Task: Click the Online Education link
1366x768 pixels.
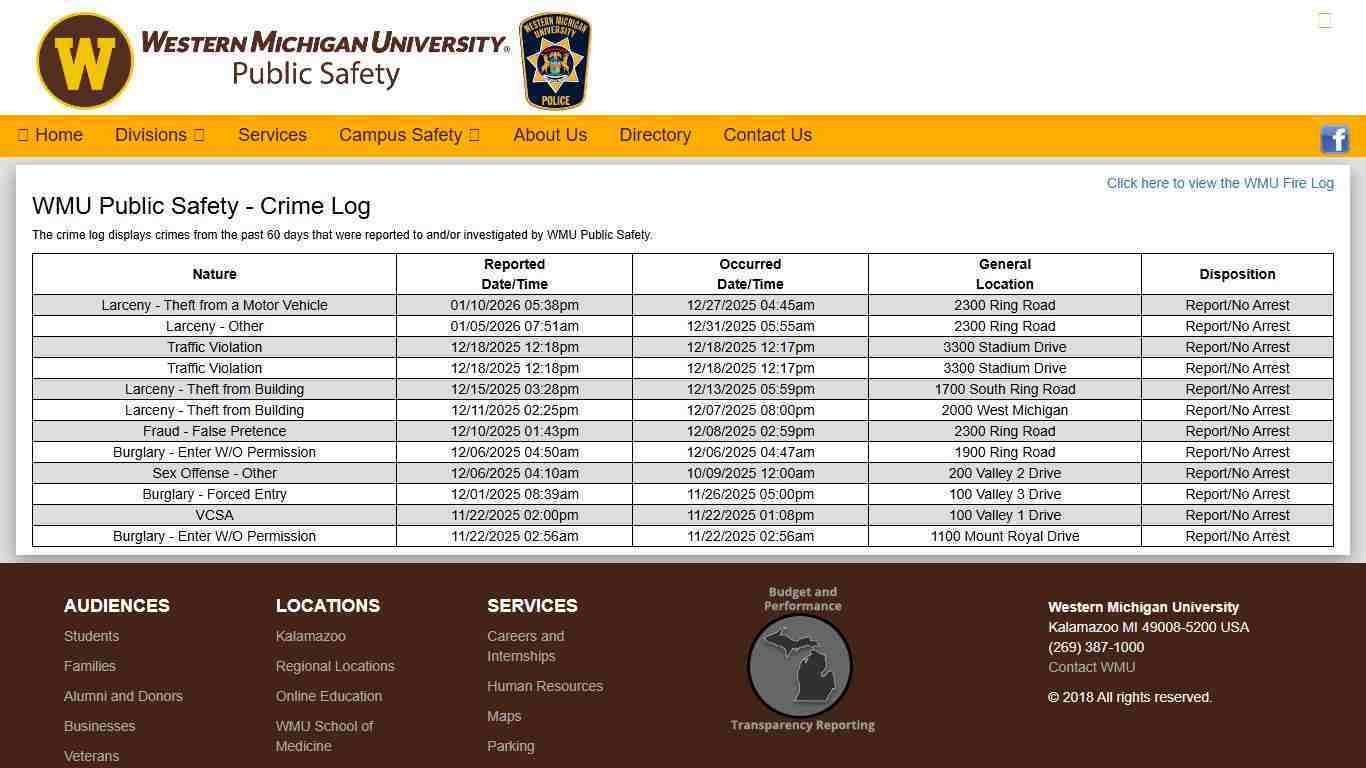Action: pos(329,696)
